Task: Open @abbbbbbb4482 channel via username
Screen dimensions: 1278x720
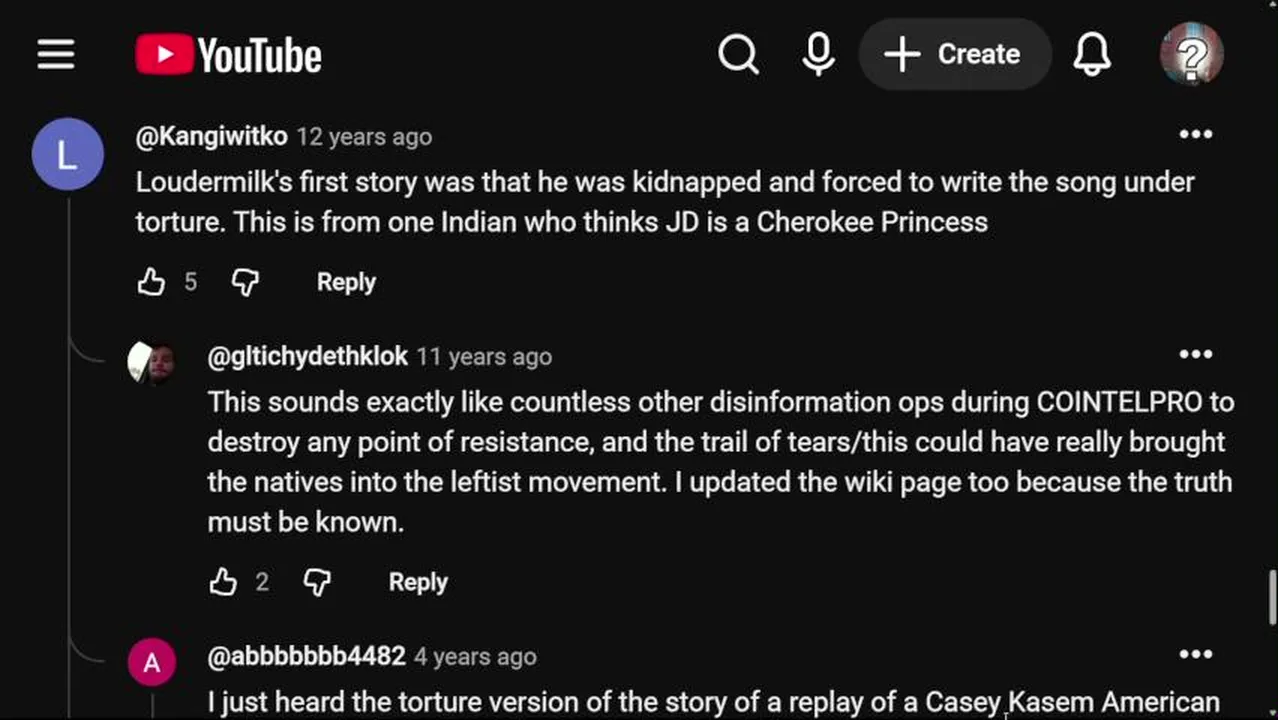Action: 306,656
